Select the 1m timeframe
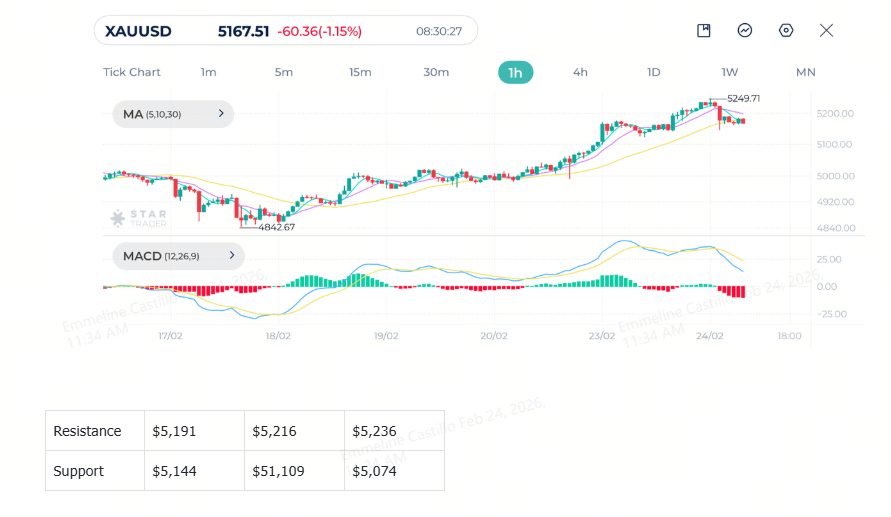This screenshot has width=891, height=517. (209, 72)
